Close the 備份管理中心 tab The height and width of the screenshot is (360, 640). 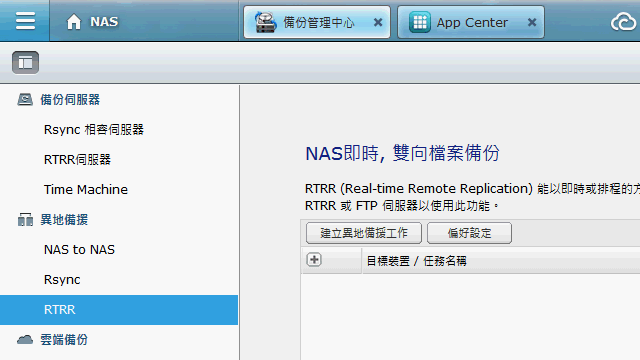click(378, 22)
